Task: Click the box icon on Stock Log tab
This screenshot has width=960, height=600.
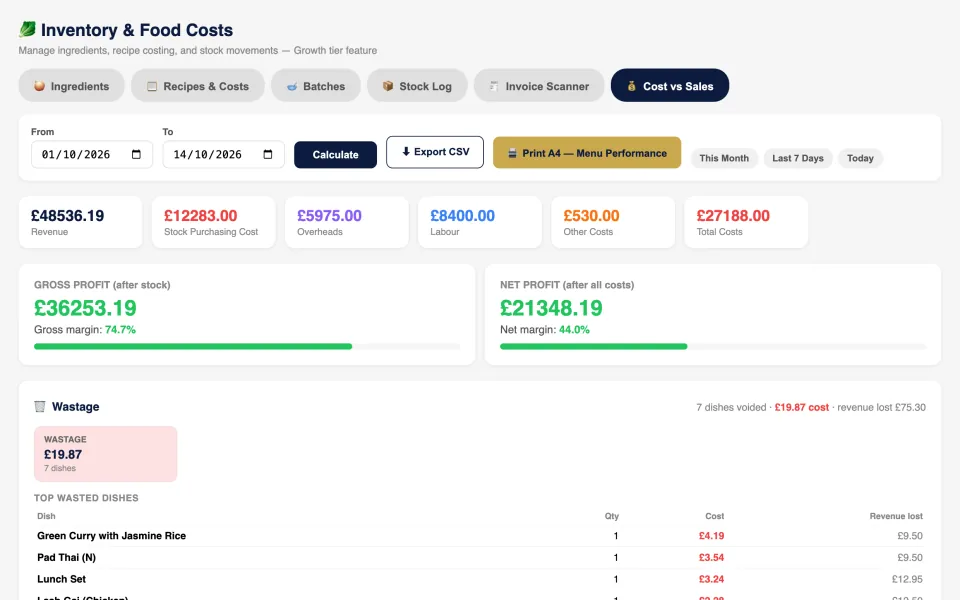Action: [x=388, y=86]
